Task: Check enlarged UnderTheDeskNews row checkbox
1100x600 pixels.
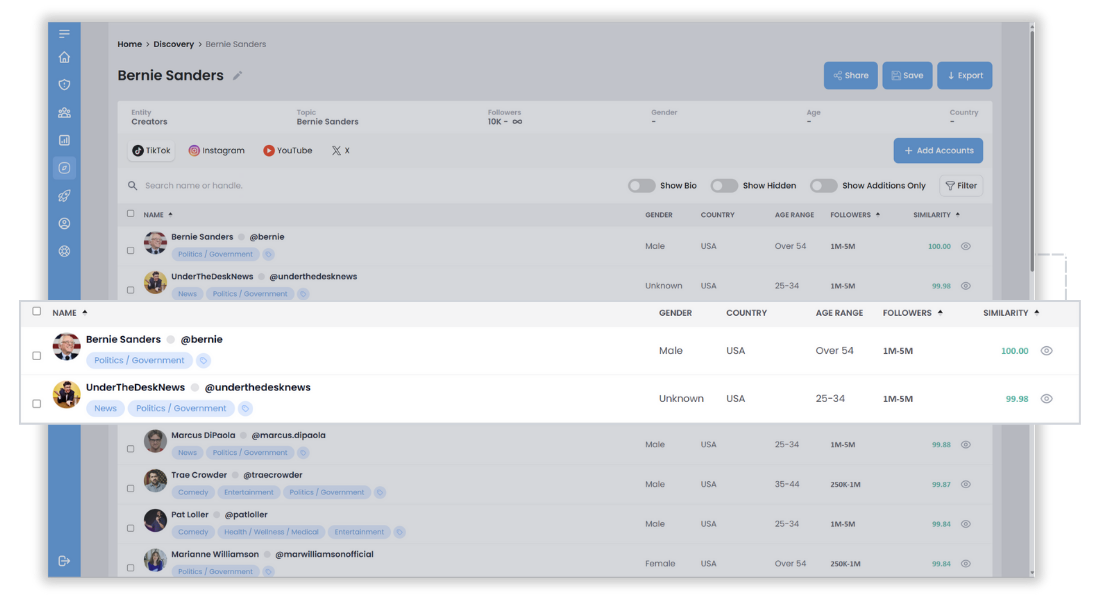Action: 36,404
